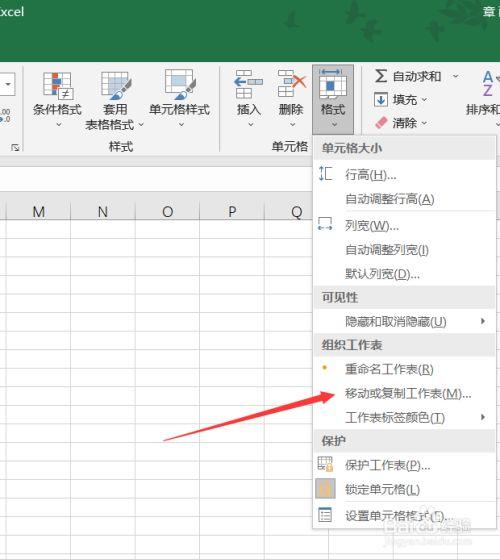Open the 清除 dropdown arrow
Screen dimensions: 500x559
[424, 123]
